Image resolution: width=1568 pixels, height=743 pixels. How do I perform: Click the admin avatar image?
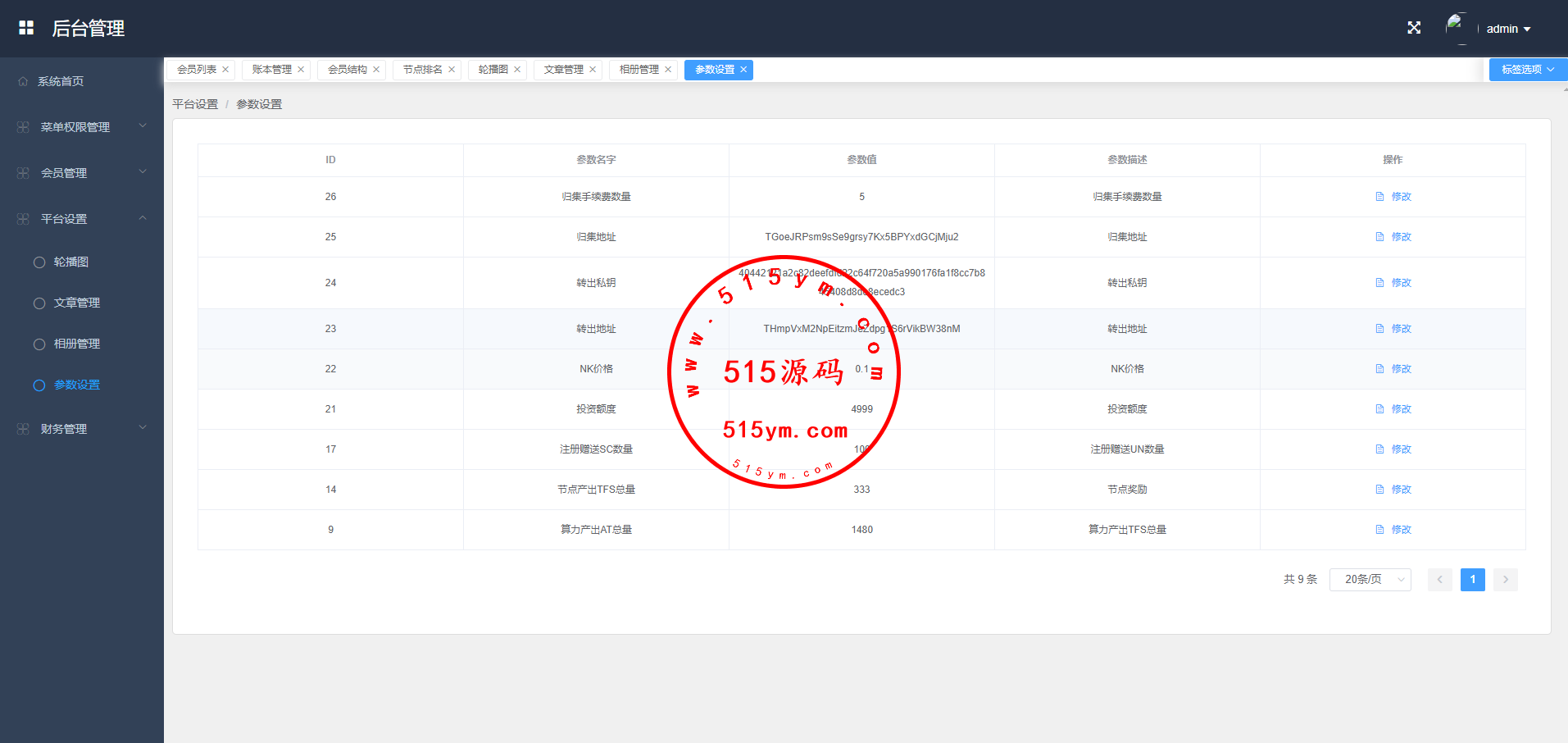coord(1457,27)
